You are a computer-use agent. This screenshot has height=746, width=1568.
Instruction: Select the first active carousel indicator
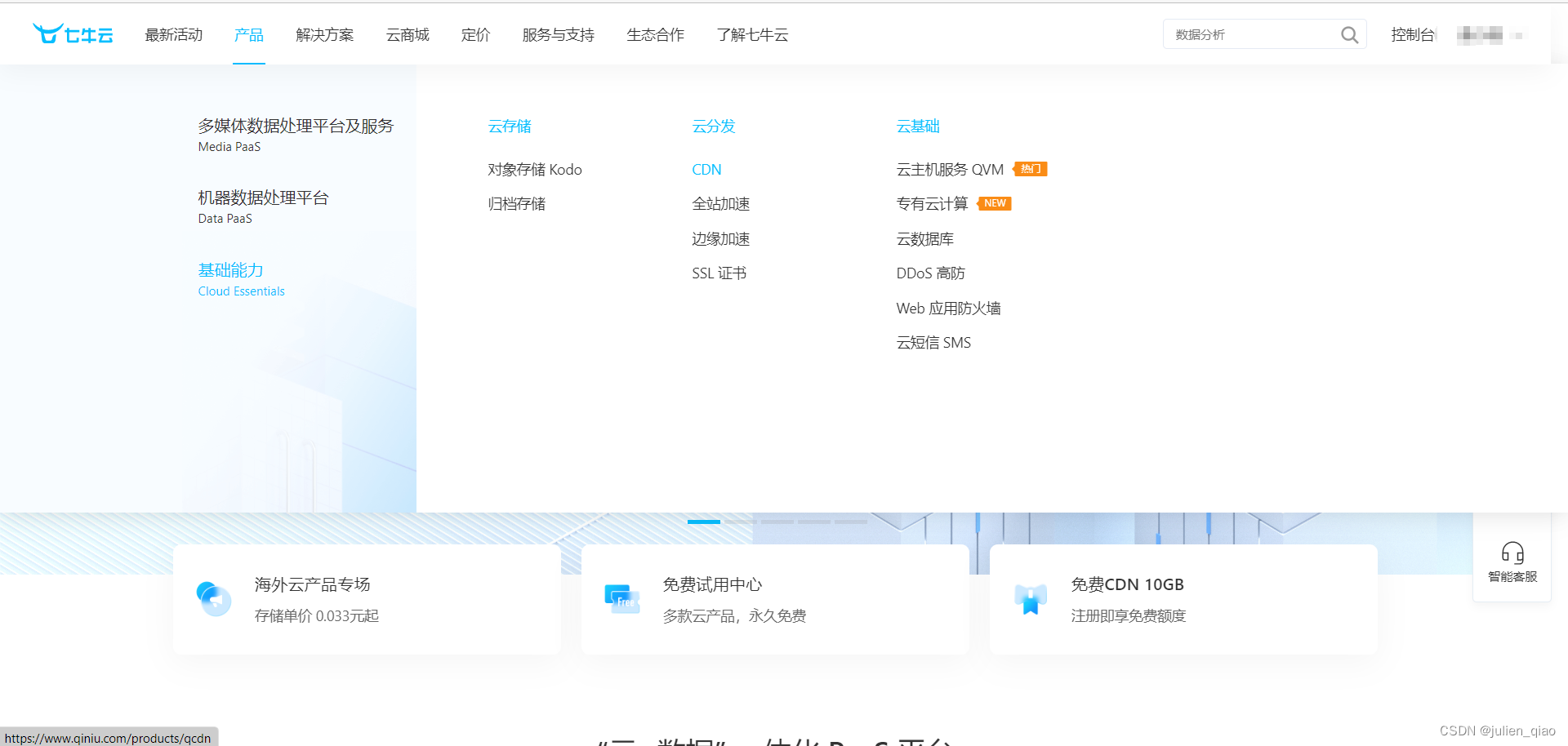click(704, 522)
